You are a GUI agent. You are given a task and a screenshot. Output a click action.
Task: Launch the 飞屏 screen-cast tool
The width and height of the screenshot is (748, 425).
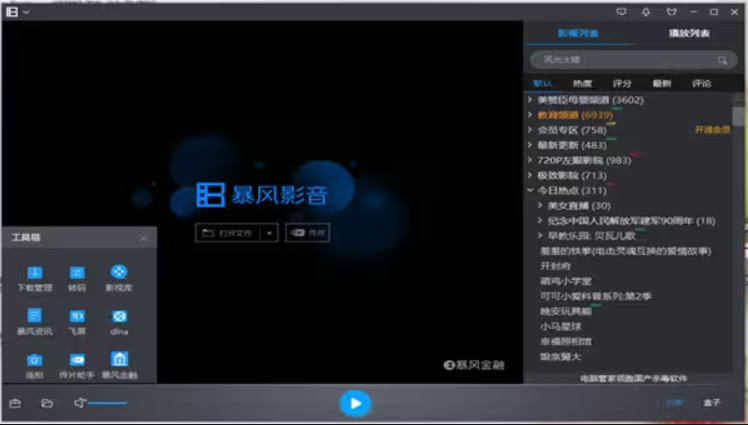coord(77,322)
